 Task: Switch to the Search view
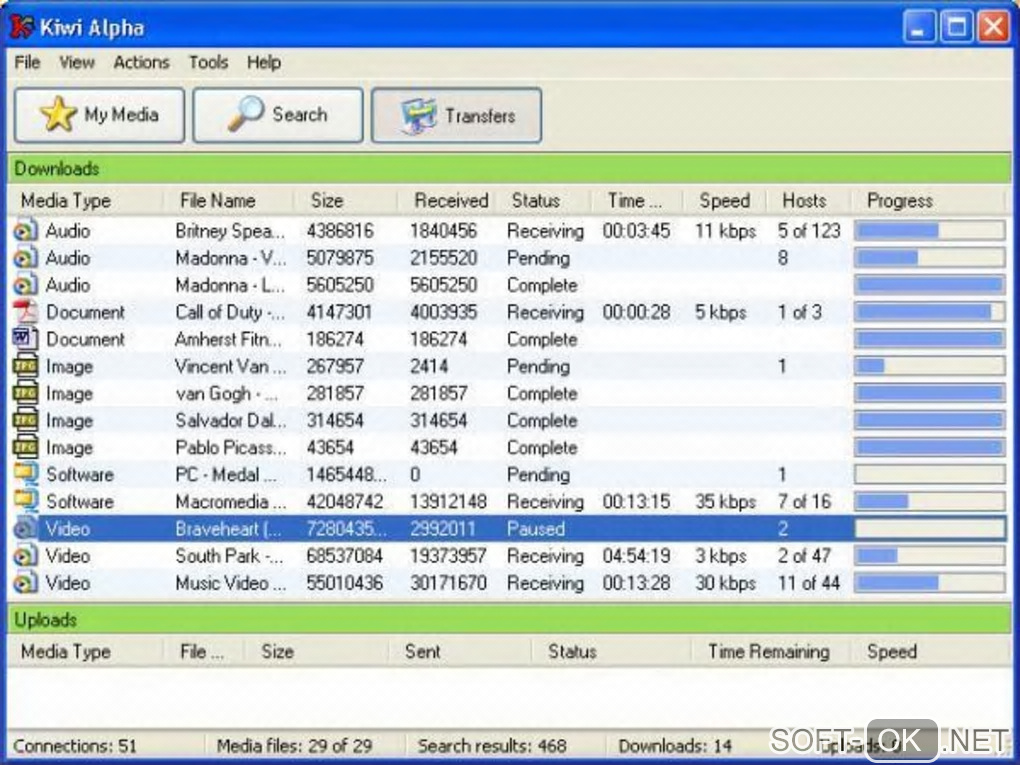pos(278,115)
